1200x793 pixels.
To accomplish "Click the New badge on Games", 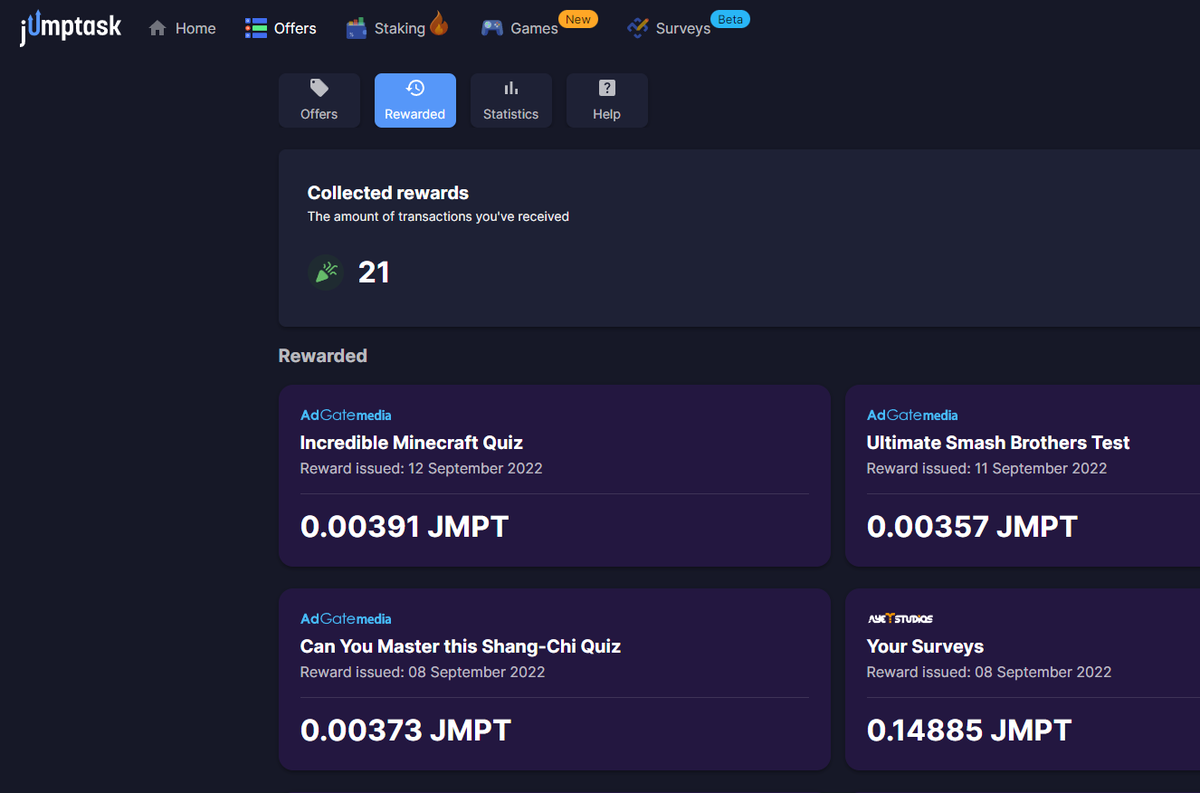I will pyautogui.click(x=578, y=19).
